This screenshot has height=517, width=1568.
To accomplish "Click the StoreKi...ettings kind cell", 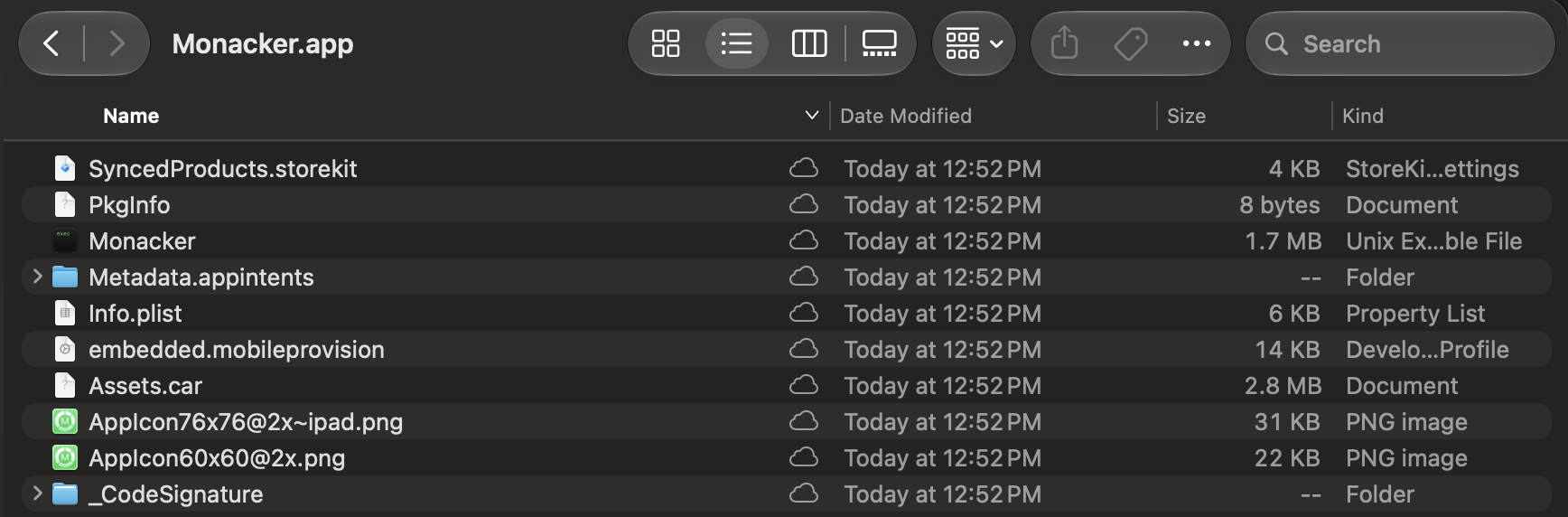I will (1433, 169).
